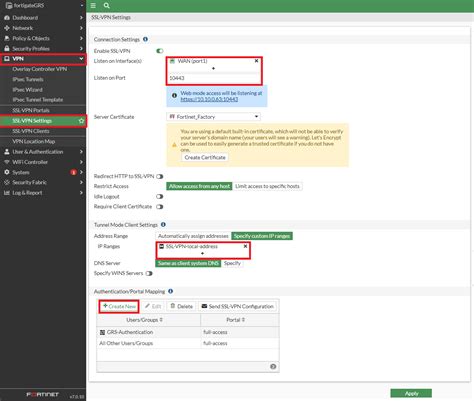Open the Server Certificate dropdown
474x401 pixels.
click(x=213, y=117)
